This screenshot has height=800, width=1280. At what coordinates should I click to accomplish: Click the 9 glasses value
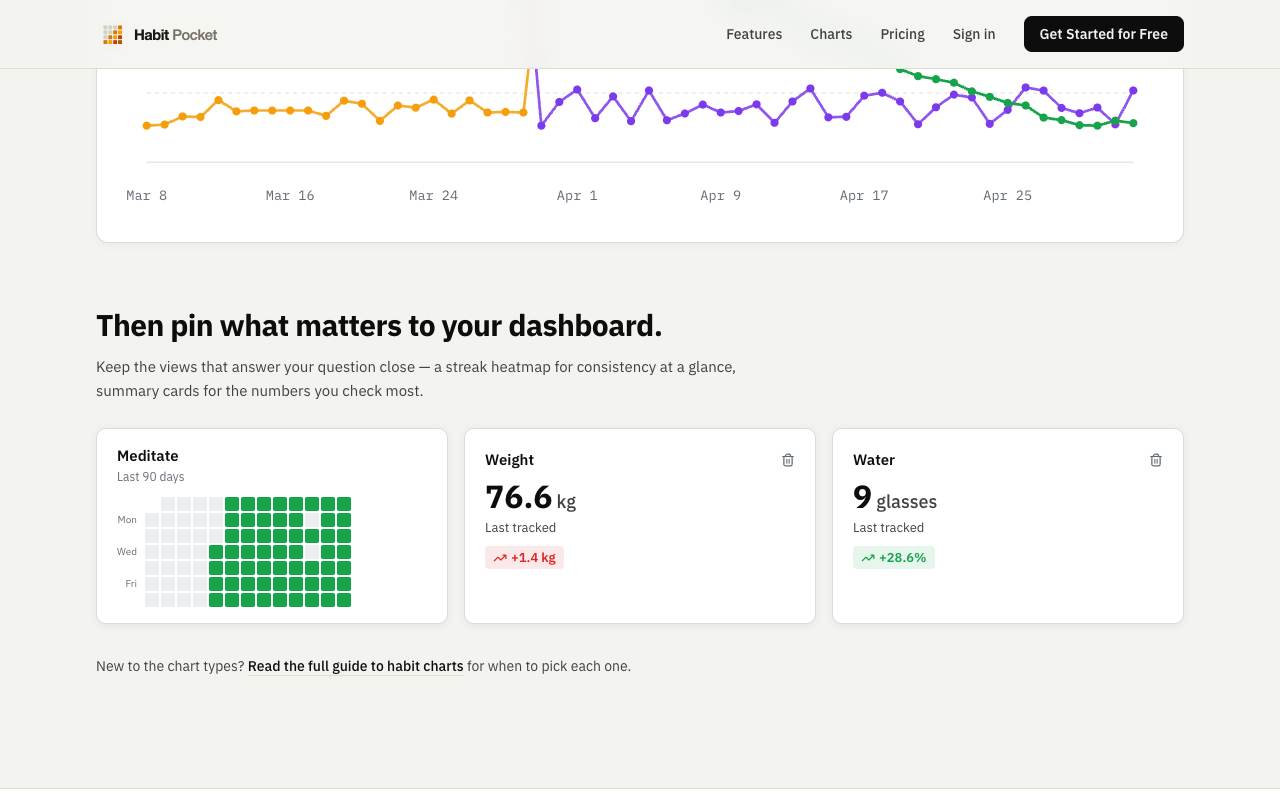coord(895,497)
